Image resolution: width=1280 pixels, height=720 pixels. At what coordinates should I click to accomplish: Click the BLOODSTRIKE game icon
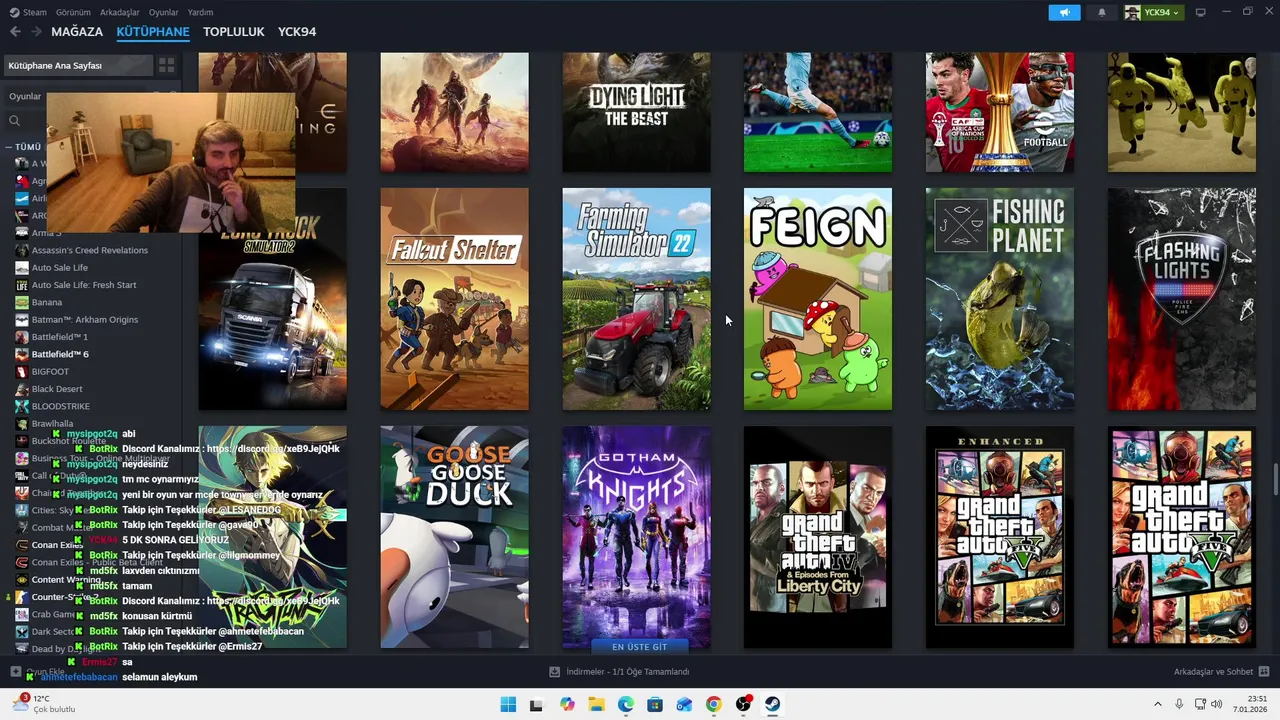point(22,406)
